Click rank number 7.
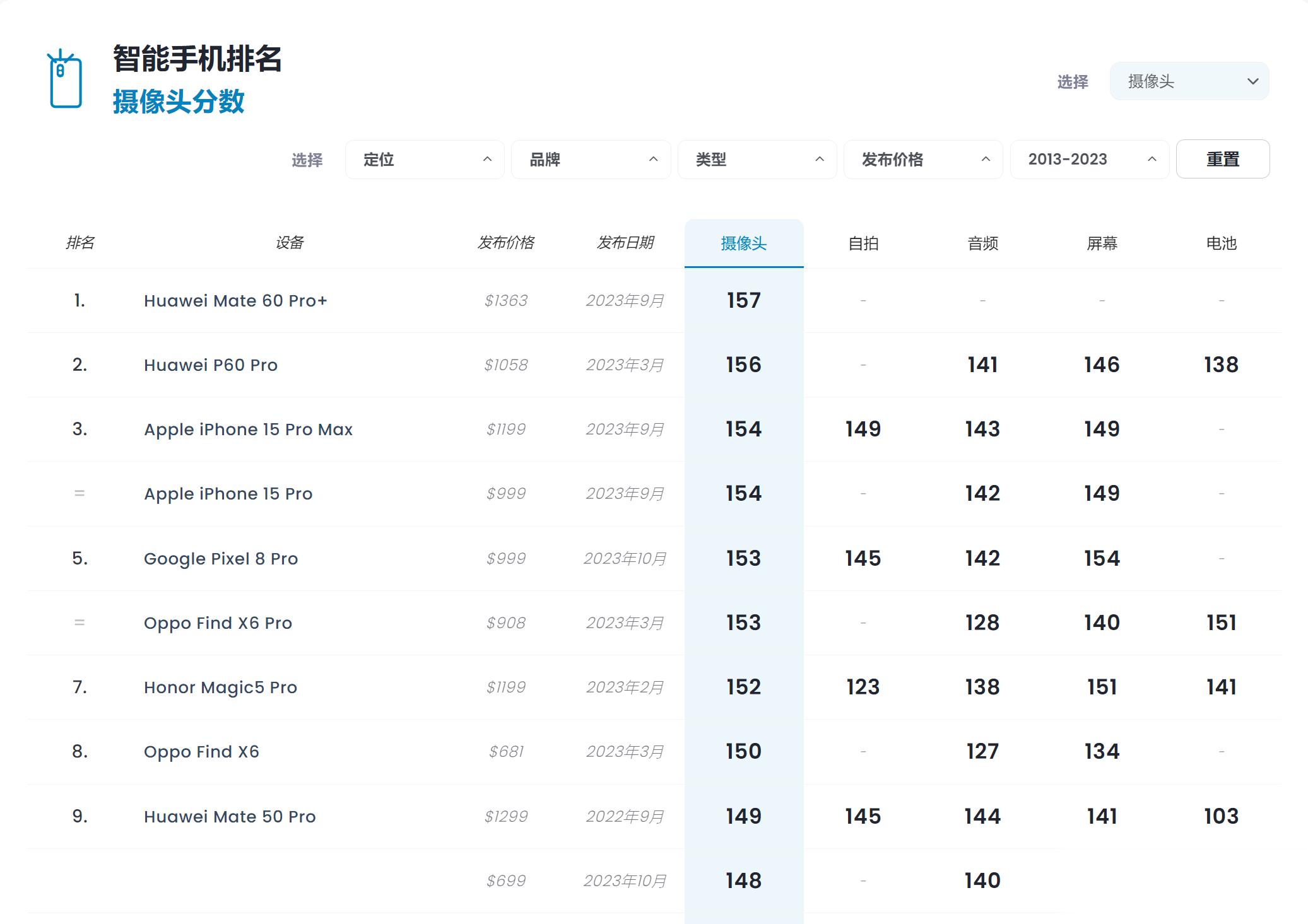This screenshot has height=924, width=1308. coord(80,687)
